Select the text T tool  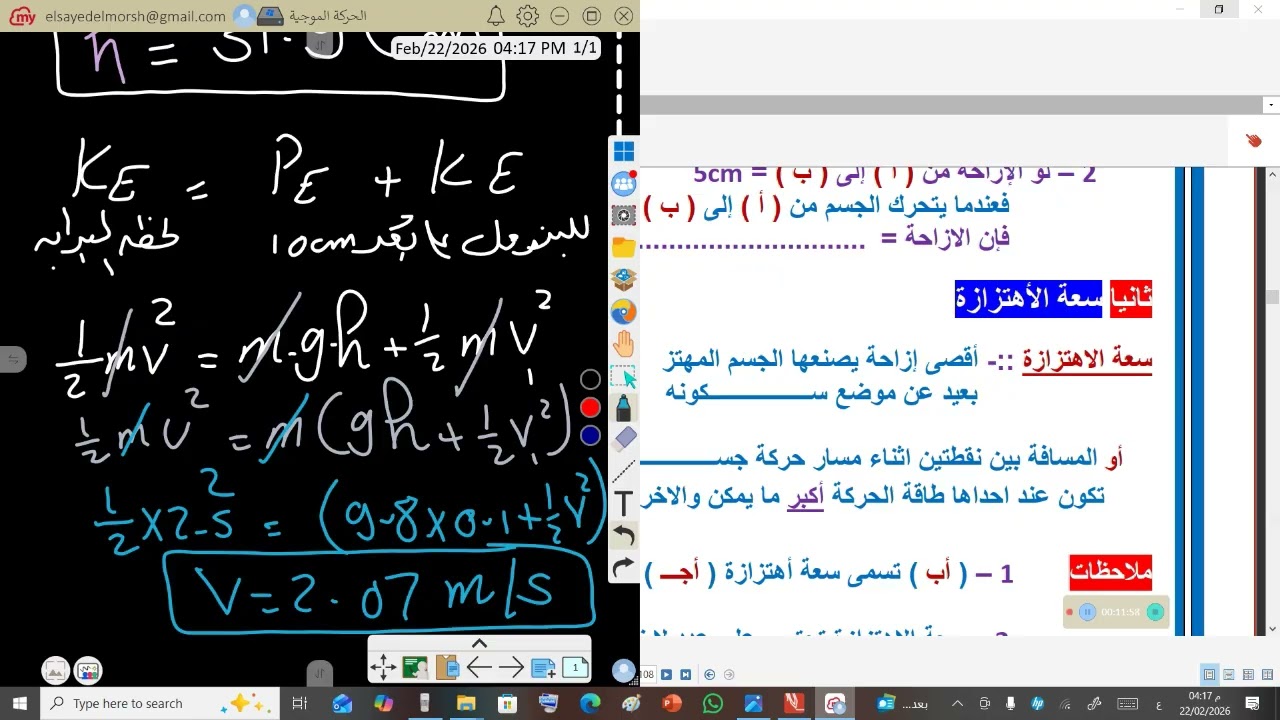click(624, 503)
